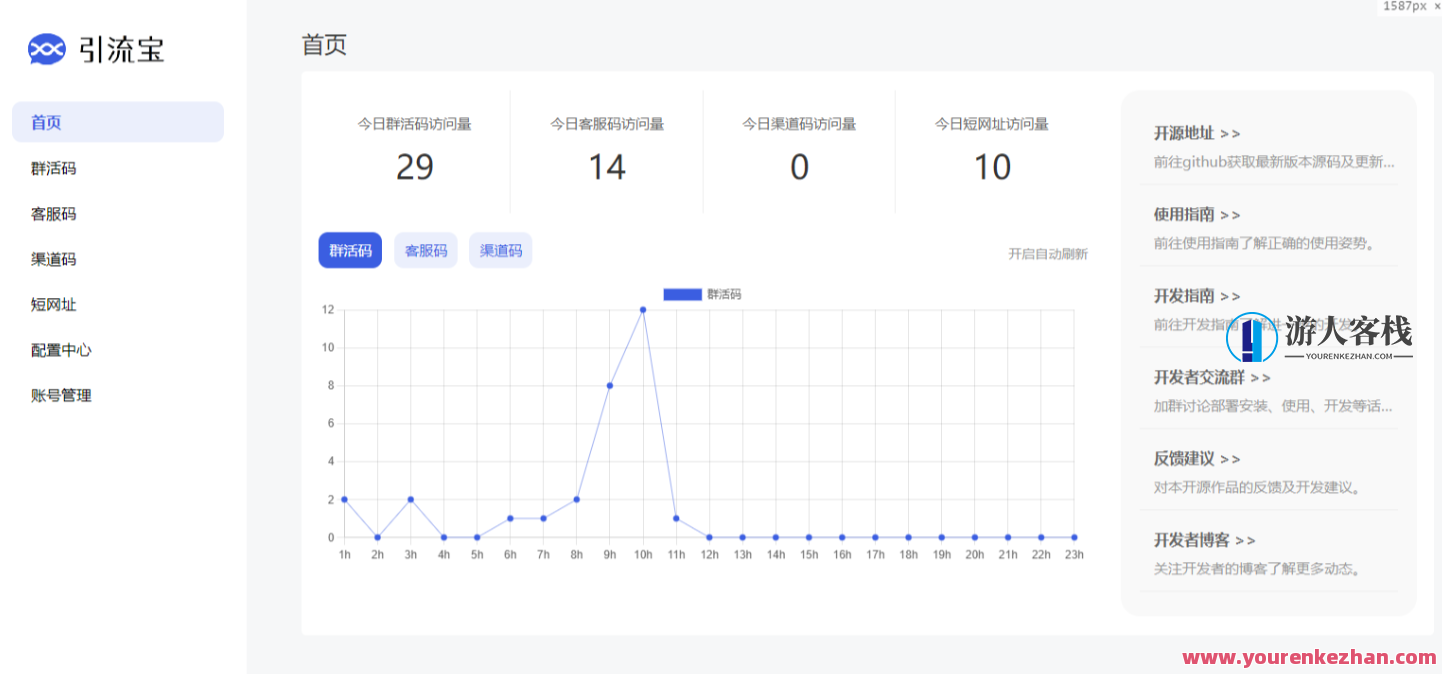Image resolution: width=1442 pixels, height=674 pixels.
Task: Open the 开发者交流群 >> link
Action: coord(1211,377)
